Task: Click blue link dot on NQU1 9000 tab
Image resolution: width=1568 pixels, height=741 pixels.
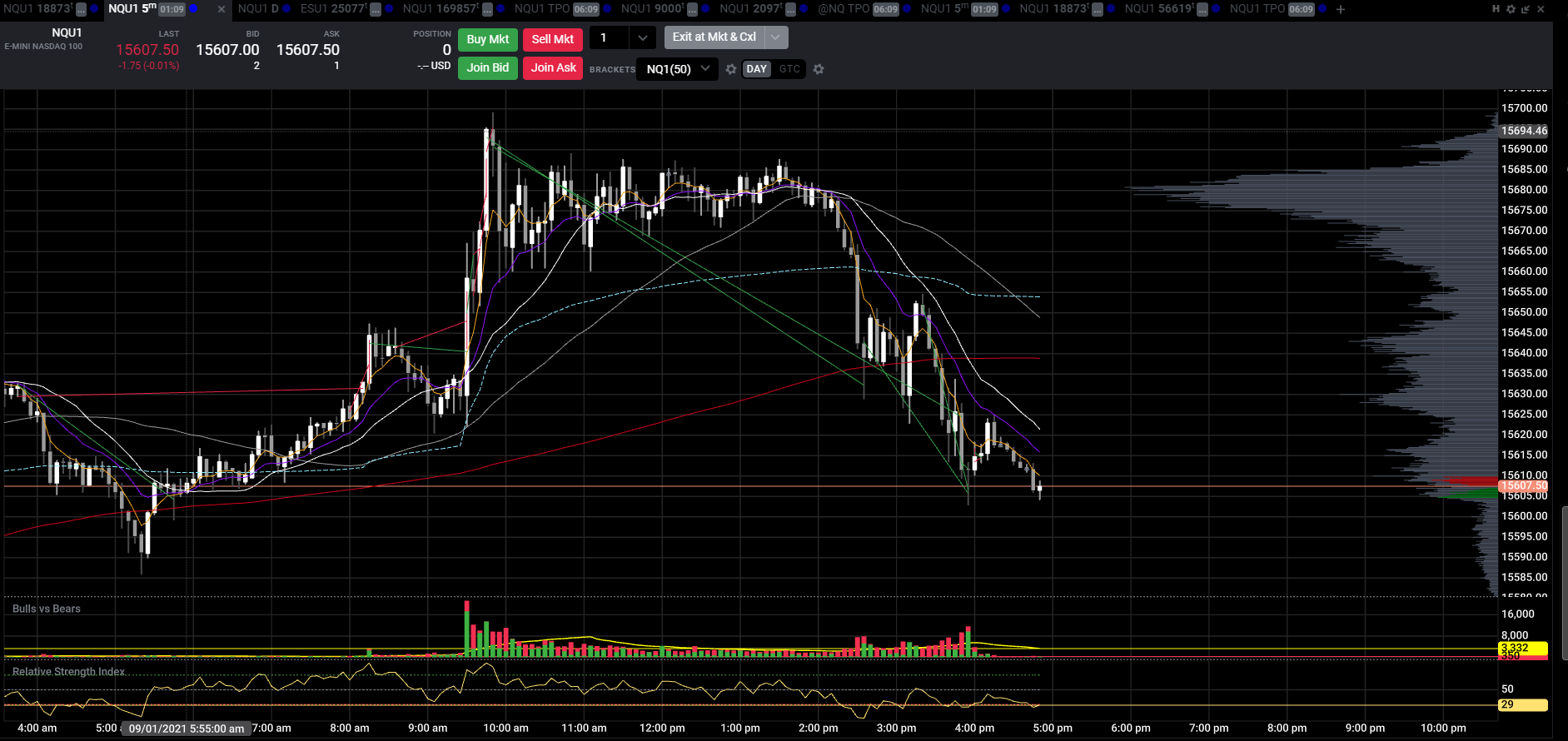Action: point(705,9)
